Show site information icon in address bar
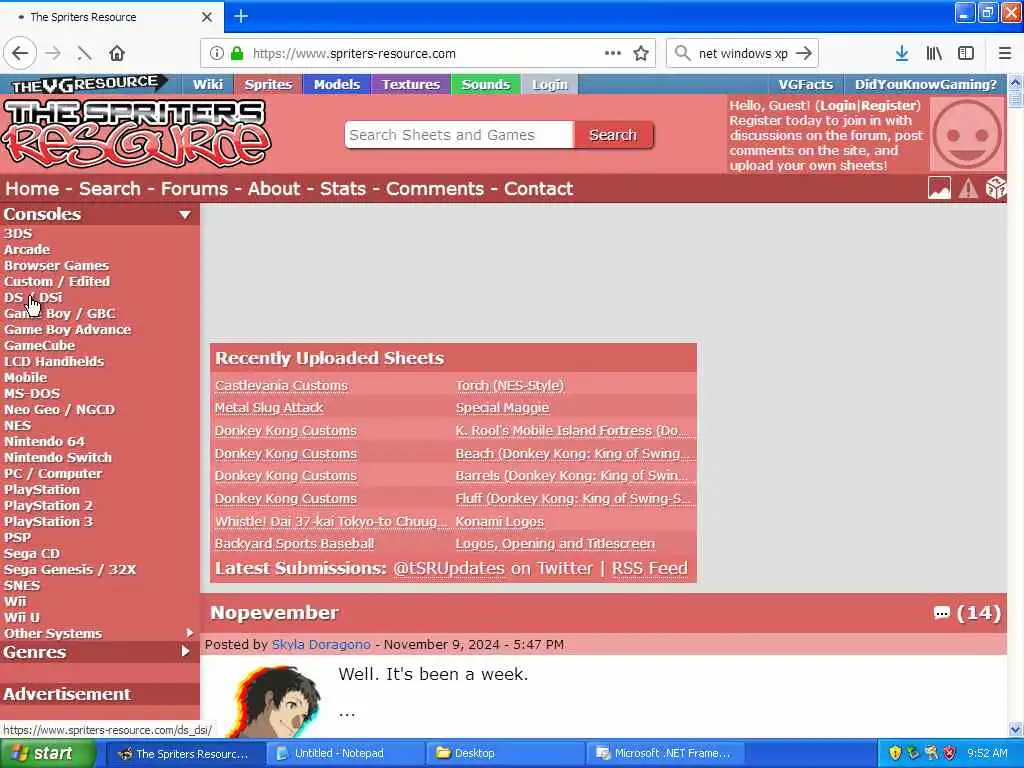This screenshot has height=768, width=1024. point(217,54)
